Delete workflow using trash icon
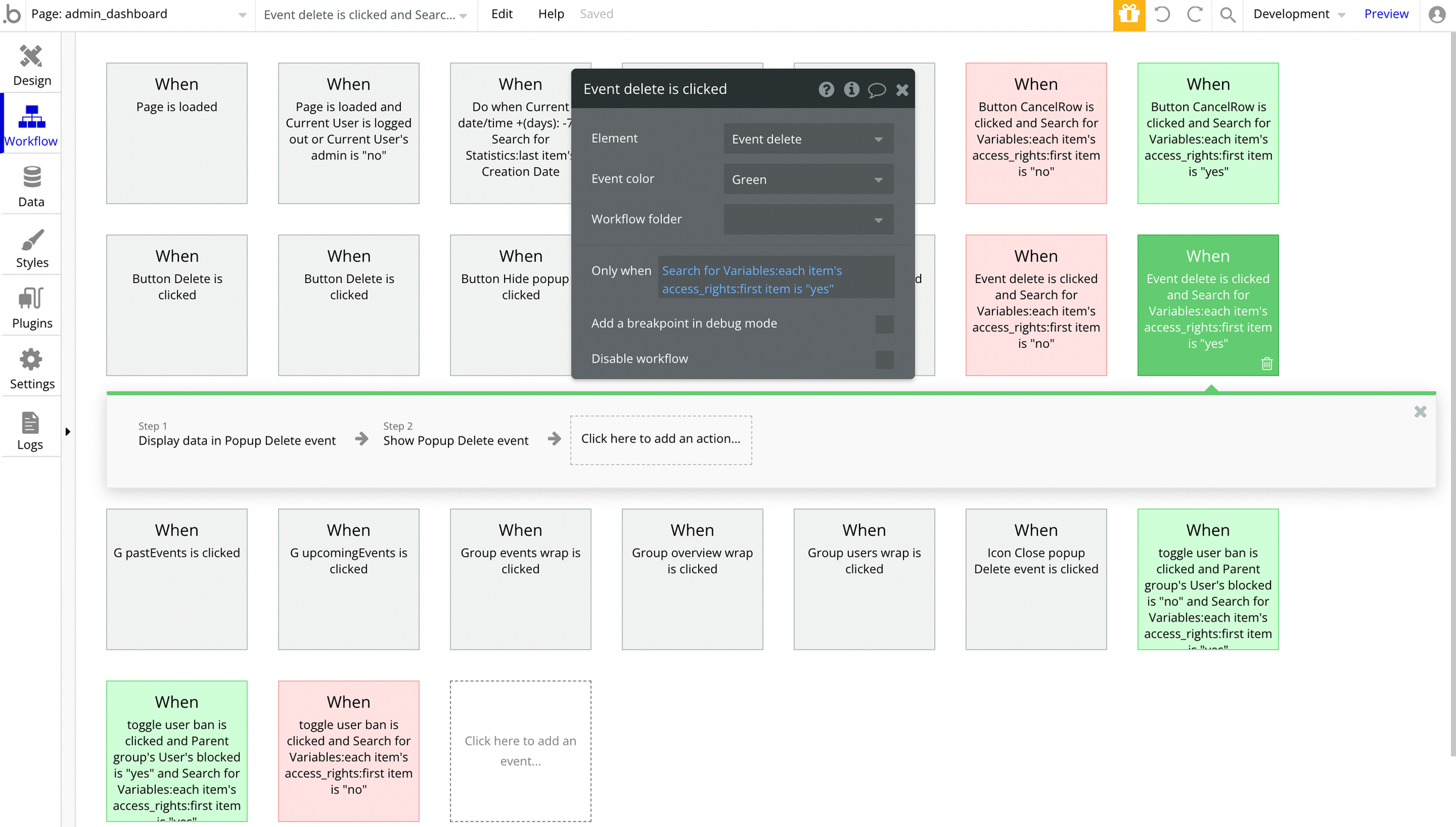The image size is (1456, 827). (1266, 364)
